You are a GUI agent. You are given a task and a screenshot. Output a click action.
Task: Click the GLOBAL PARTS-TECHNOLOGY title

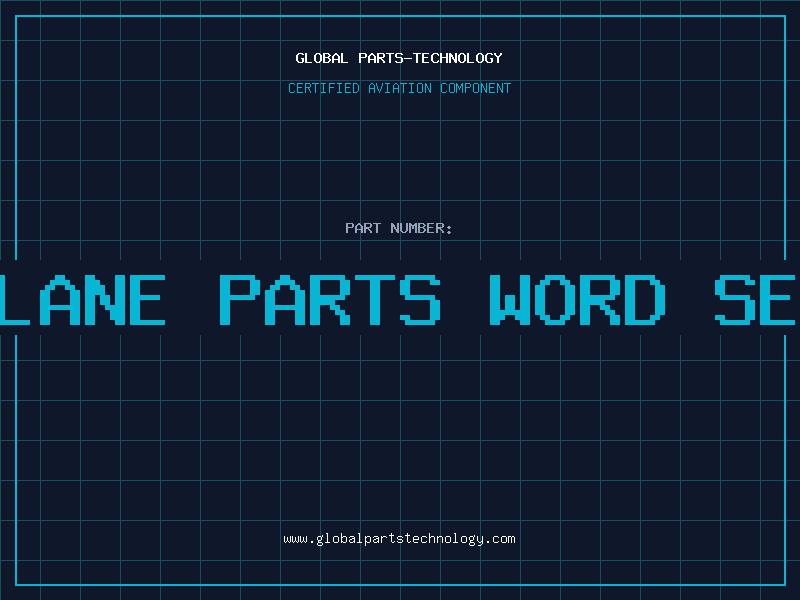coord(399,58)
